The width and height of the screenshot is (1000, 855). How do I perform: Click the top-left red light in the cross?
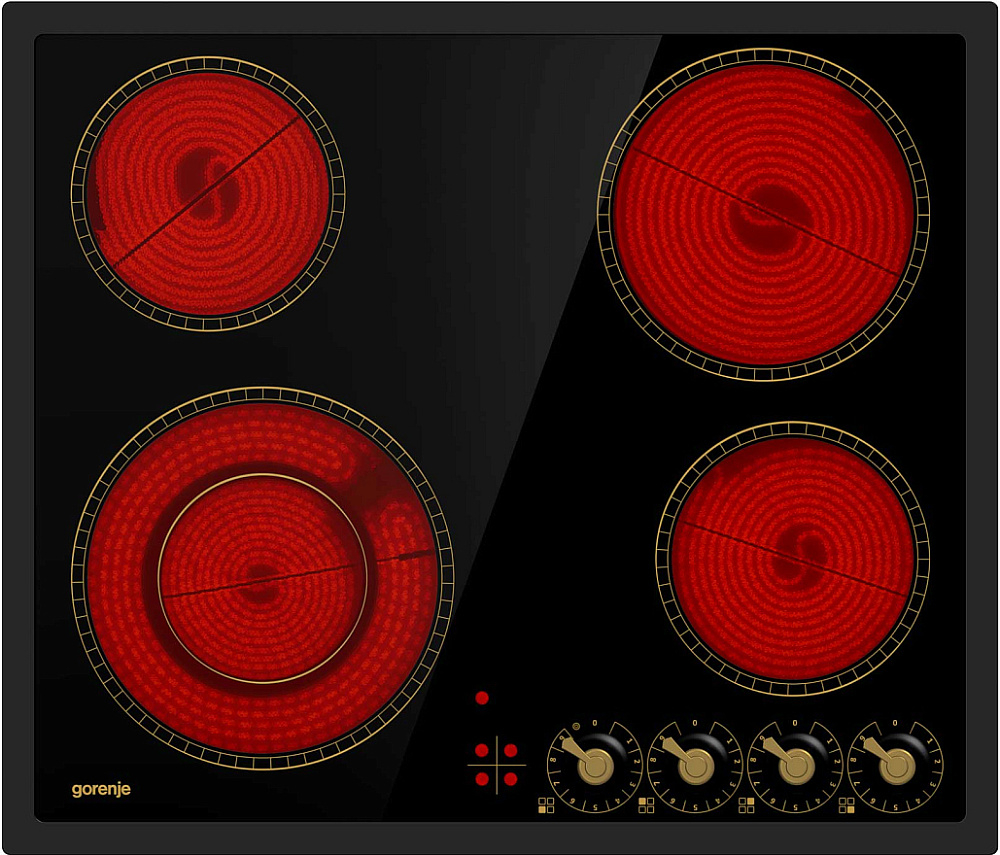pos(482,750)
